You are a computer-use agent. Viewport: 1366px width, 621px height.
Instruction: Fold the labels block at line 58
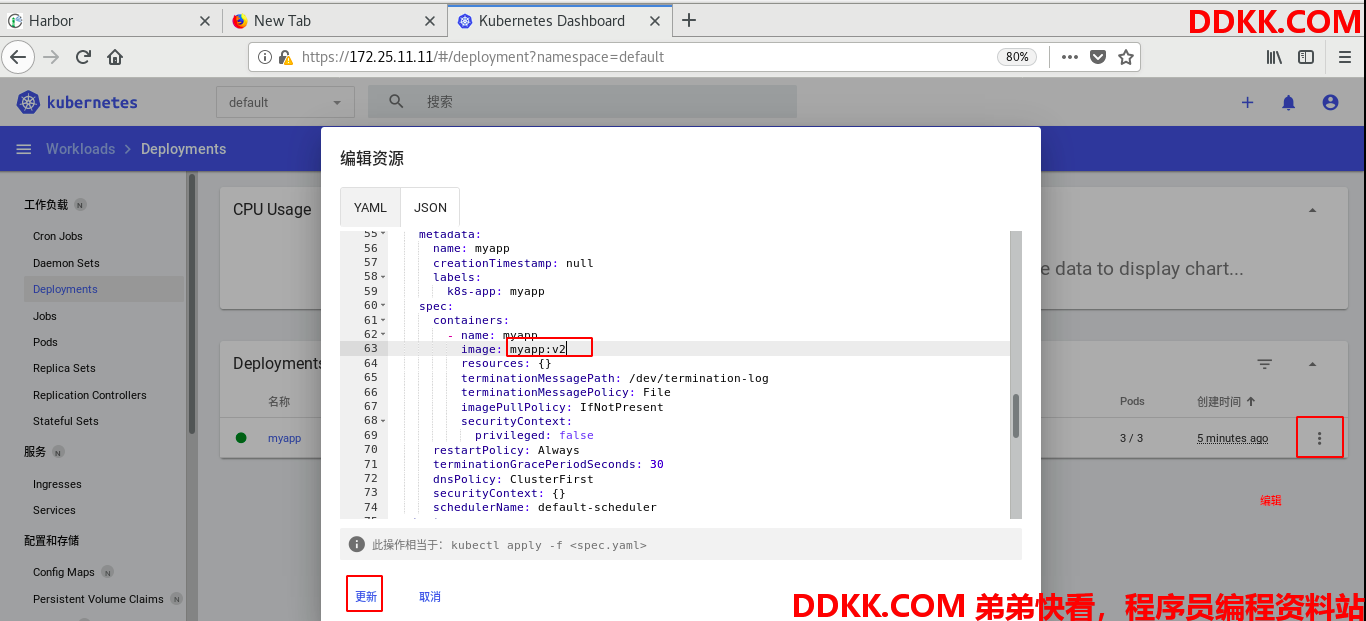(x=383, y=277)
